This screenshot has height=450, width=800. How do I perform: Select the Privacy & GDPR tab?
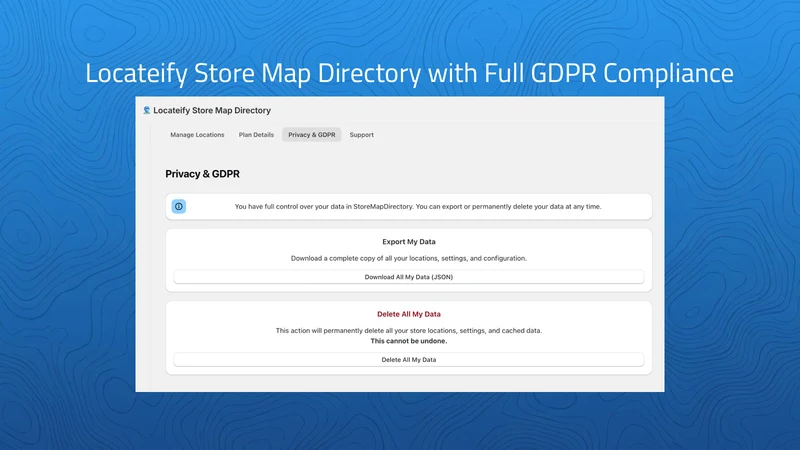pos(312,135)
